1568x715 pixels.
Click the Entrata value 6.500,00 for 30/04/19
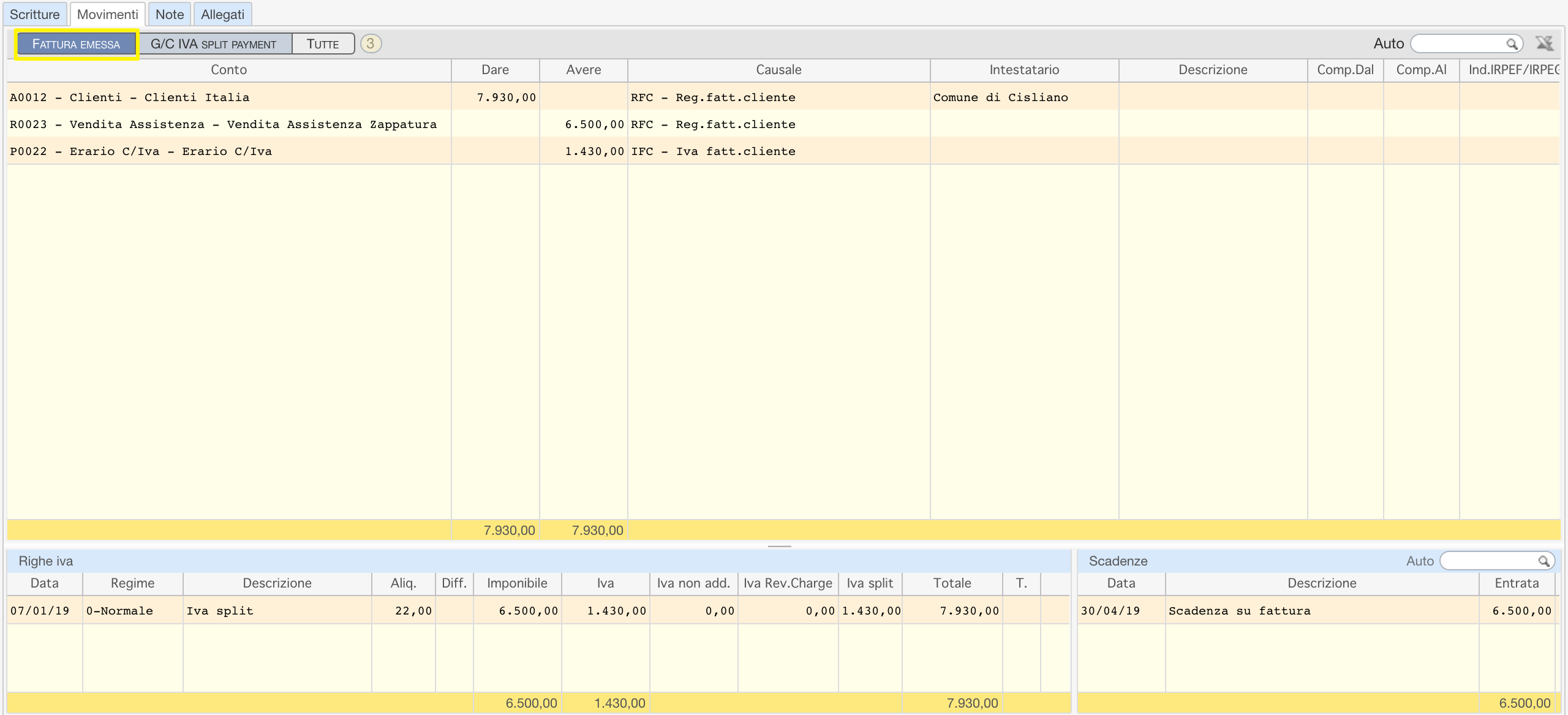pyautogui.click(x=1522, y=611)
